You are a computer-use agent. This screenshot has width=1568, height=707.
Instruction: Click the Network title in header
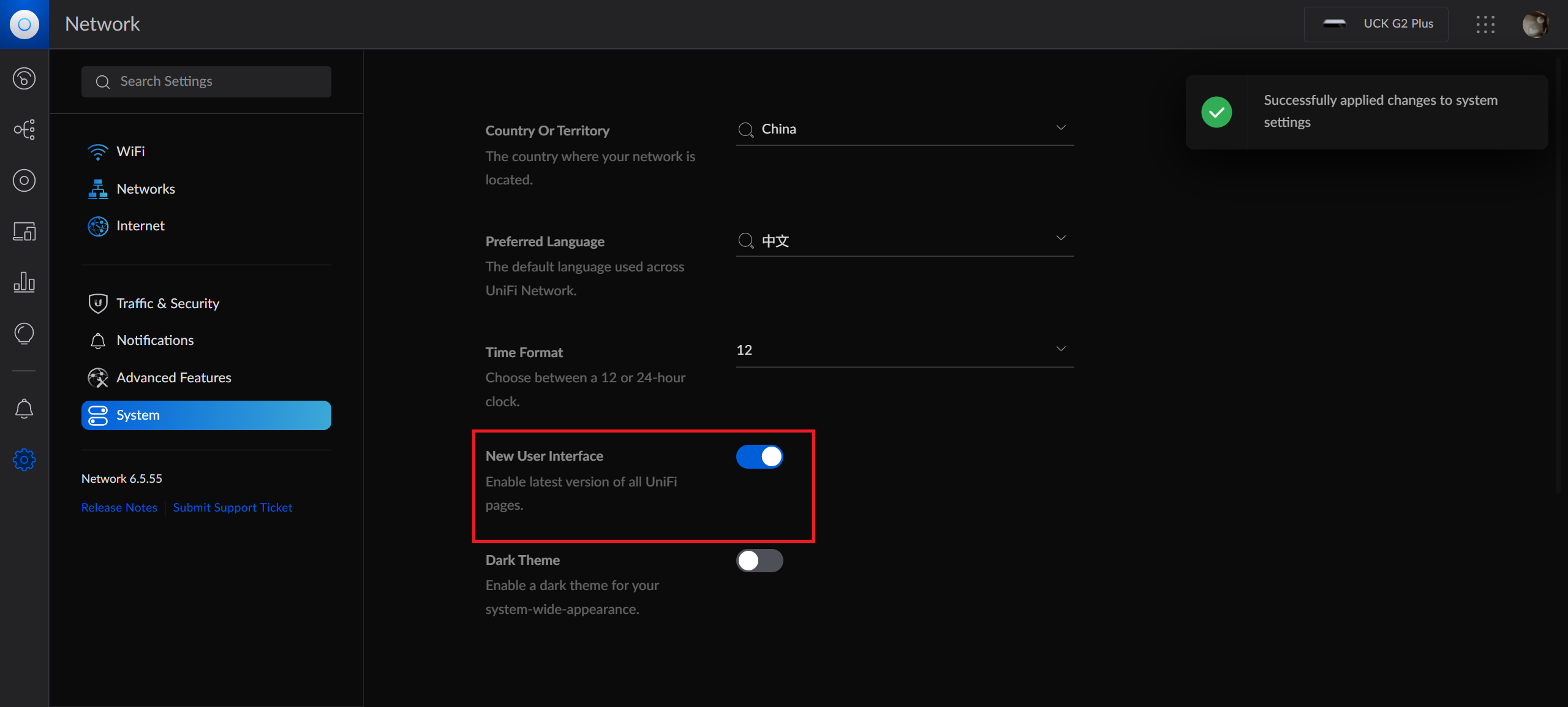(102, 24)
